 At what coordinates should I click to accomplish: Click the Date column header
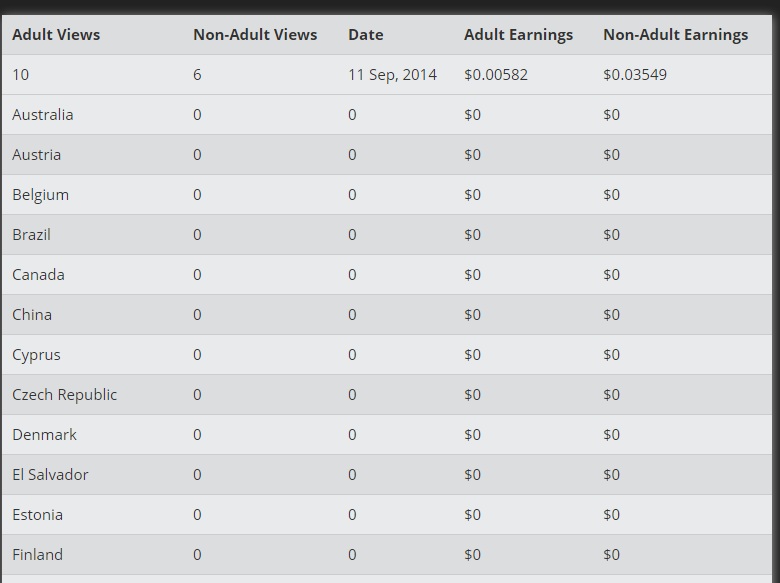pos(366,35)
